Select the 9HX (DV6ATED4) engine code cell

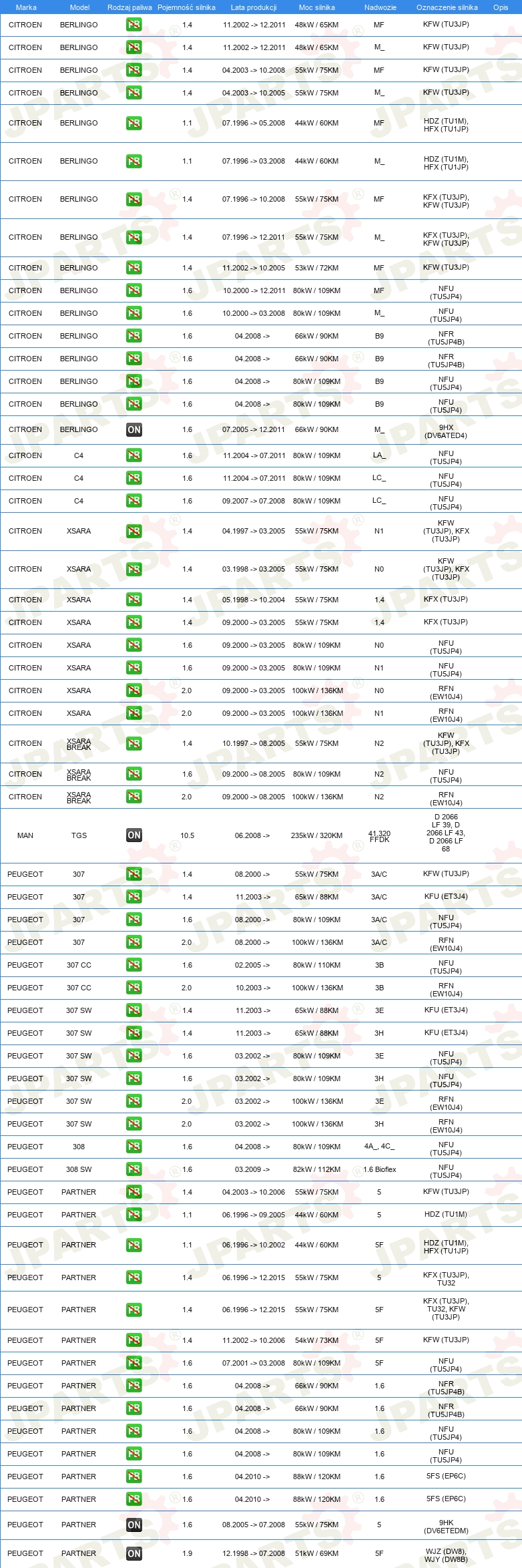(446, 431)
